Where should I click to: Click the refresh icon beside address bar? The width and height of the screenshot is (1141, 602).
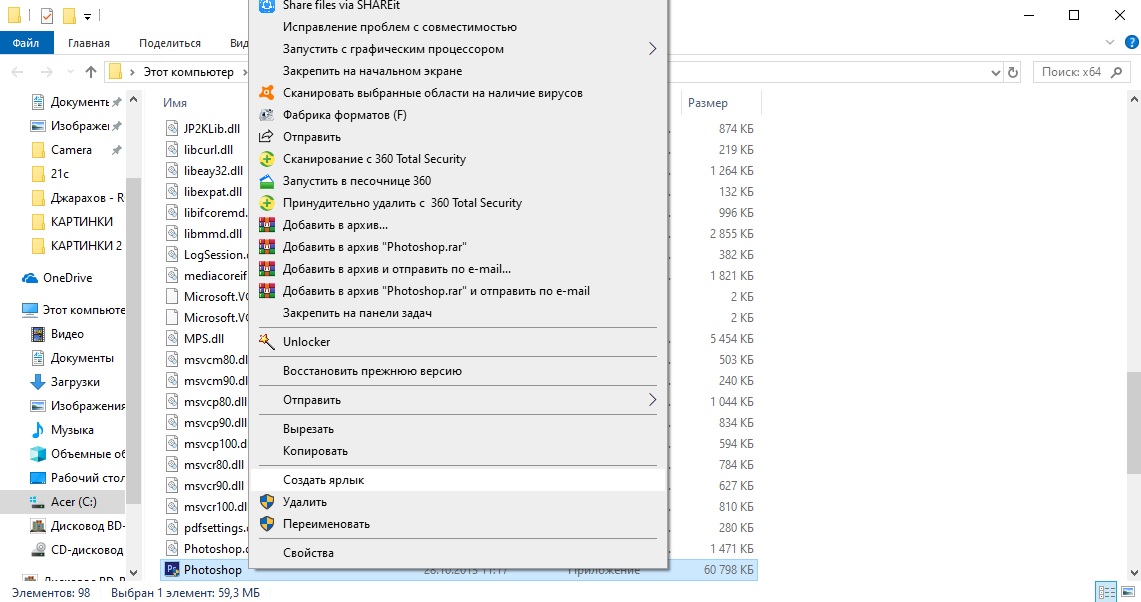(1014, 72)
